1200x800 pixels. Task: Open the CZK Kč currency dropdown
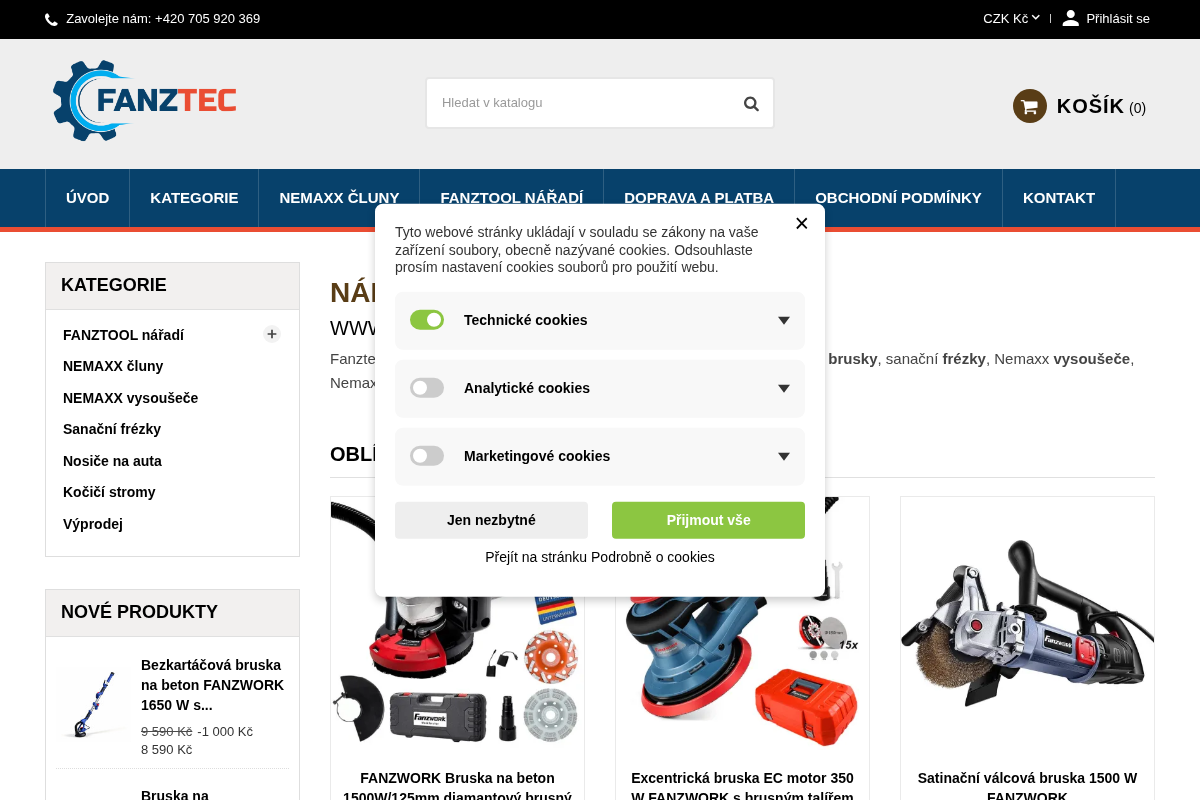click(x=1011, y=18)
